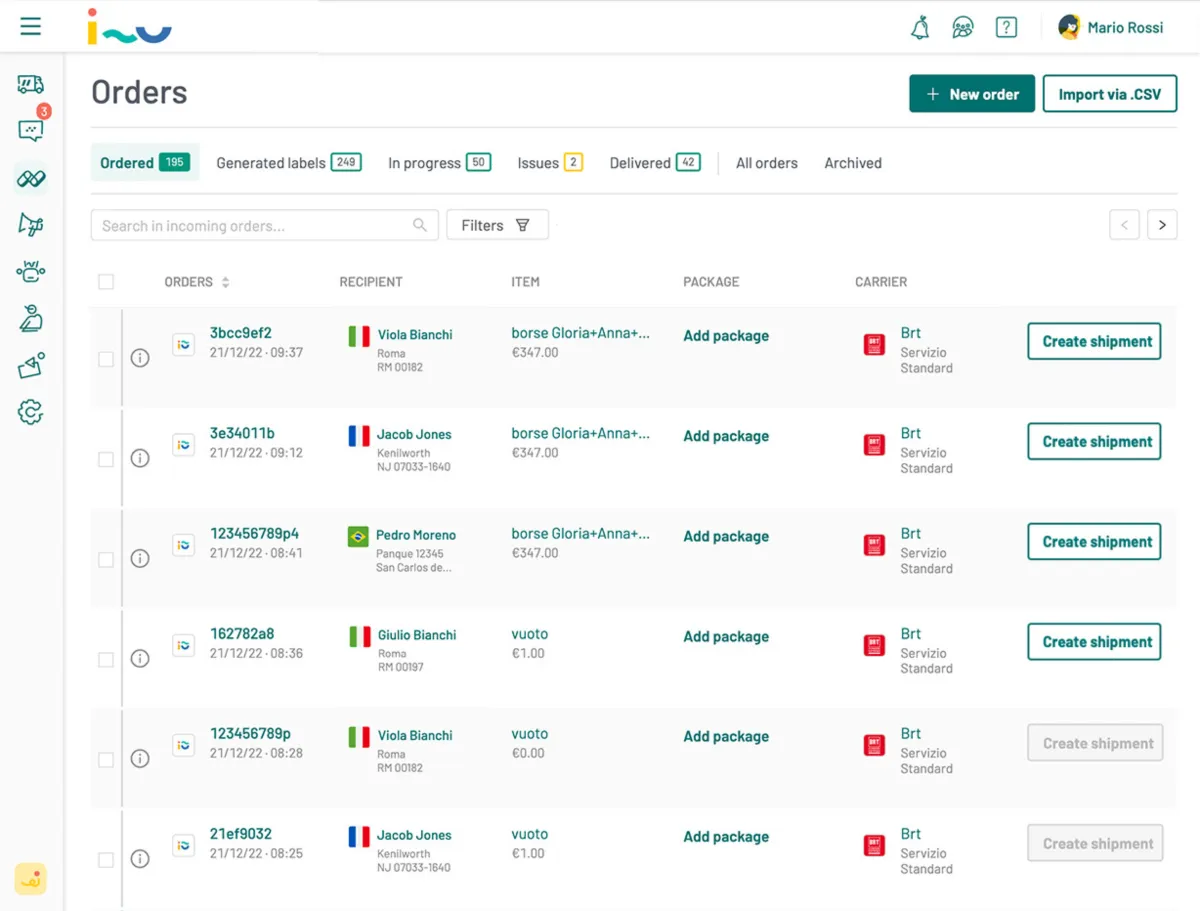This screenshot has height=911, width=1200.
Task: Switch to the Issues tab
Action: pyautogui.click(x=550, y=162)
